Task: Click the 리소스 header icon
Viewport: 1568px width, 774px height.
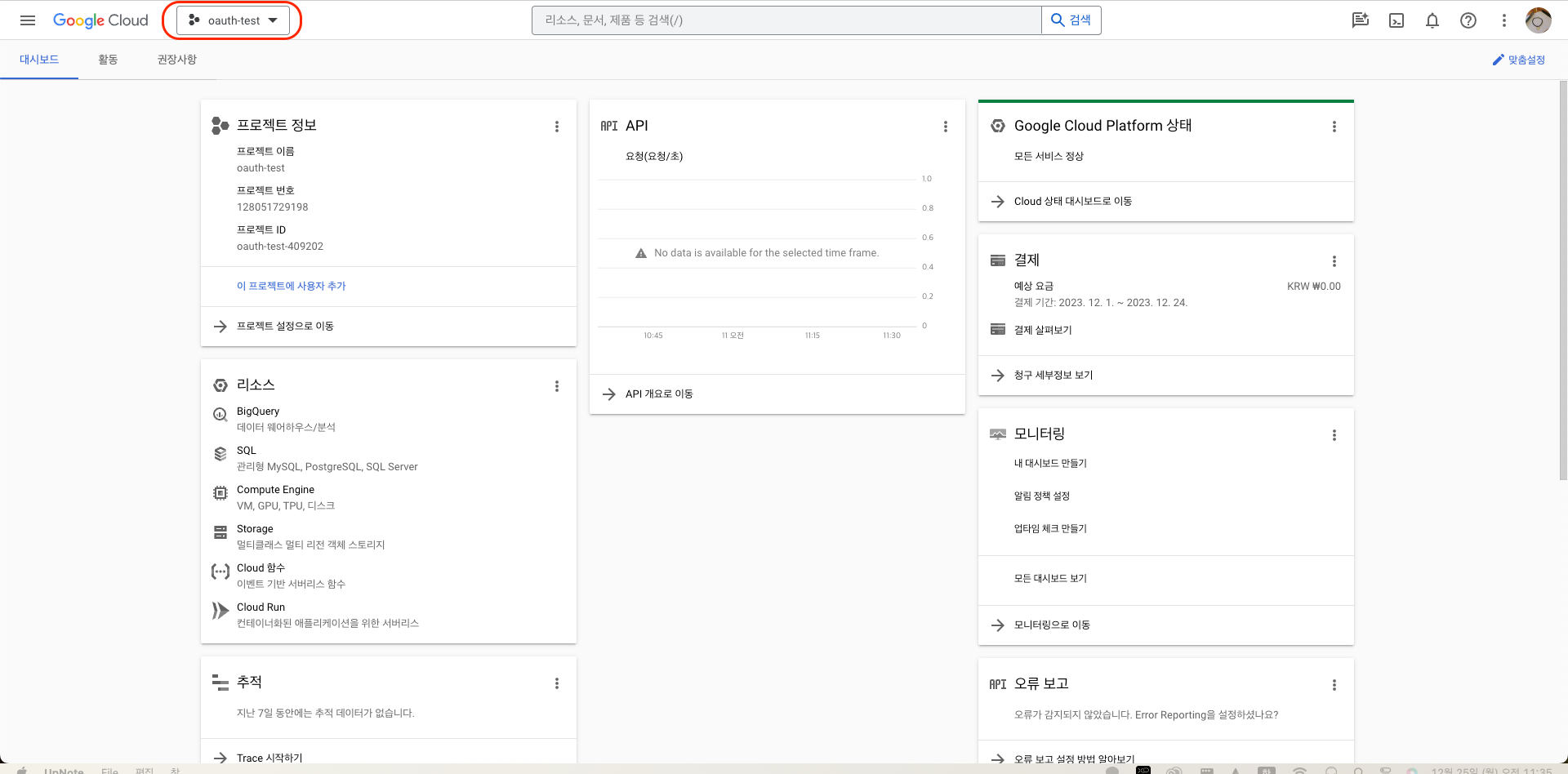Action: [x=220, y=385]
